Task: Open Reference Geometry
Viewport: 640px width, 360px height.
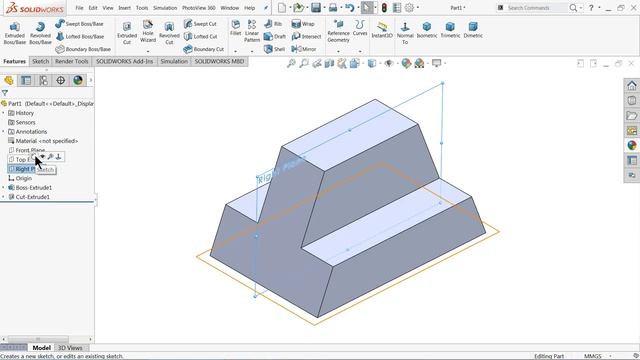Action: point(338,31)
